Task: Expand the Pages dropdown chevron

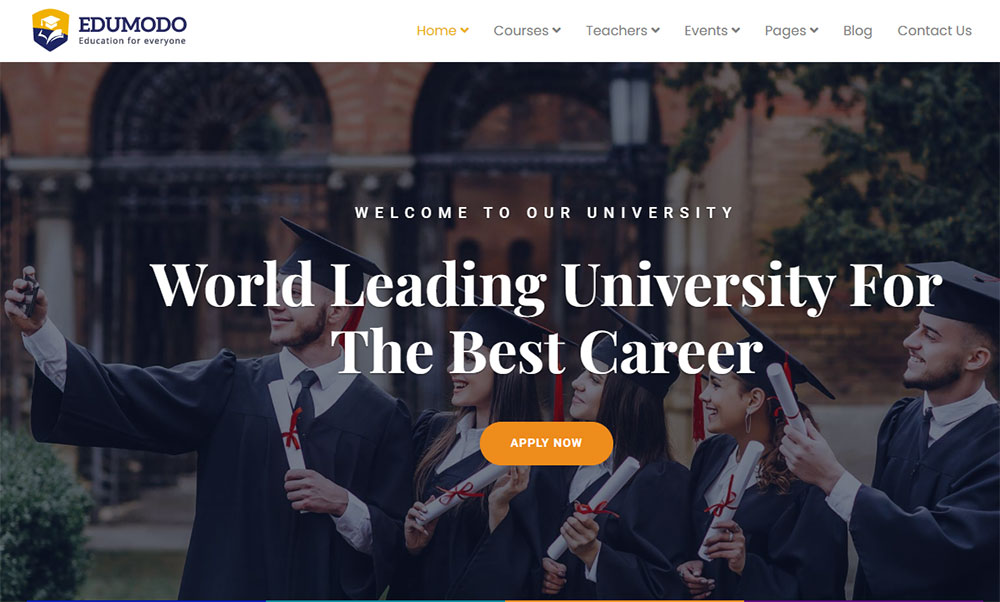Action: pyautogui.click(x=814, y=31)
